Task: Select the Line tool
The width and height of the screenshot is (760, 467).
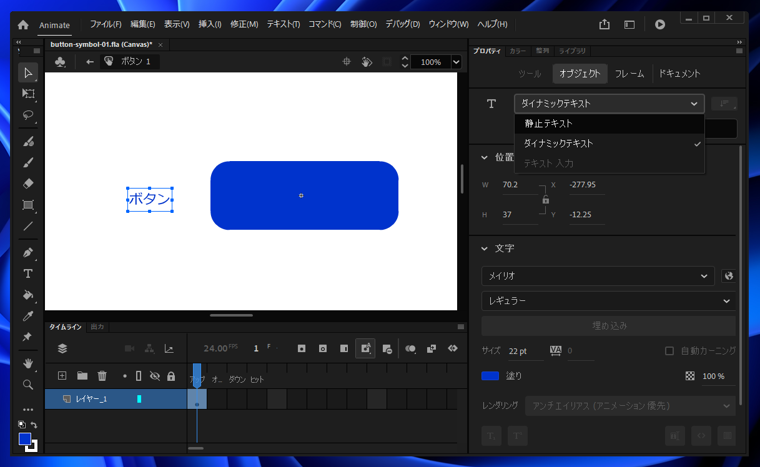Action: [28, 226]
